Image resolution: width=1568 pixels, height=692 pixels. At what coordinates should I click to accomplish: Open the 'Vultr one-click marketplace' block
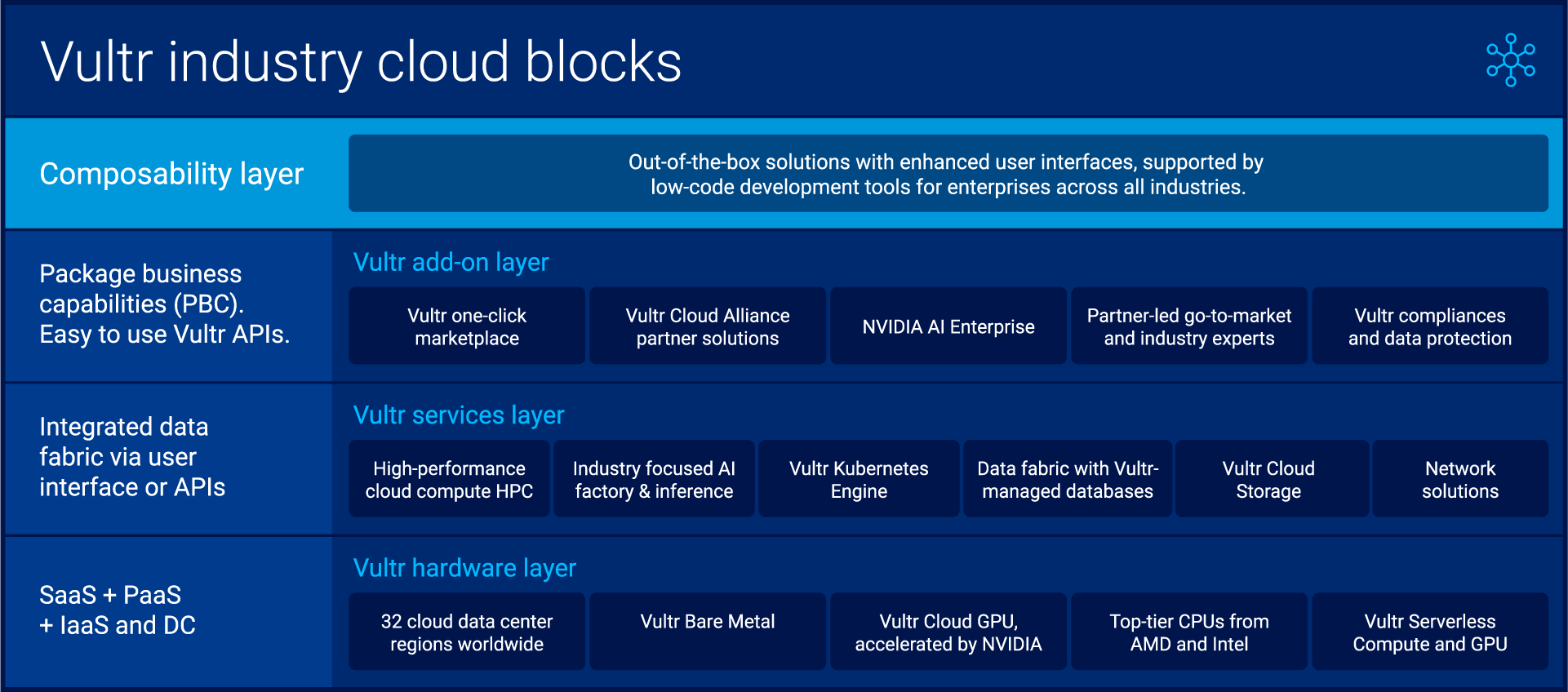pos(467,326)
